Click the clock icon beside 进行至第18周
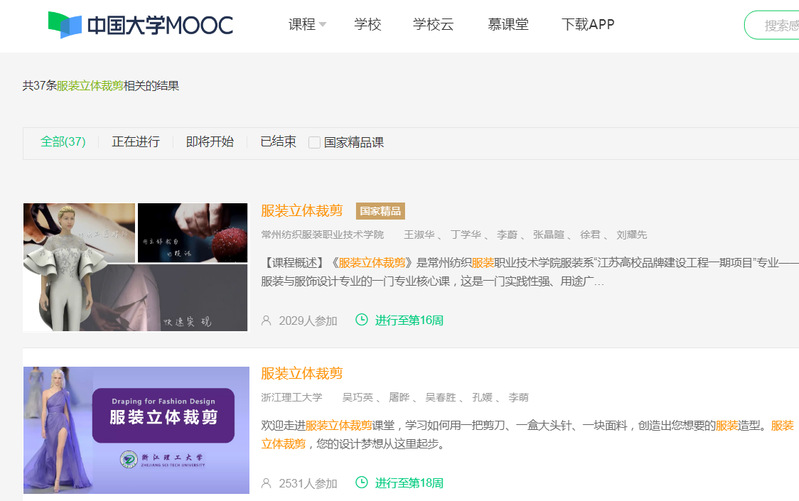The width and height of the screenshot is (799, 501). [362, 483]
